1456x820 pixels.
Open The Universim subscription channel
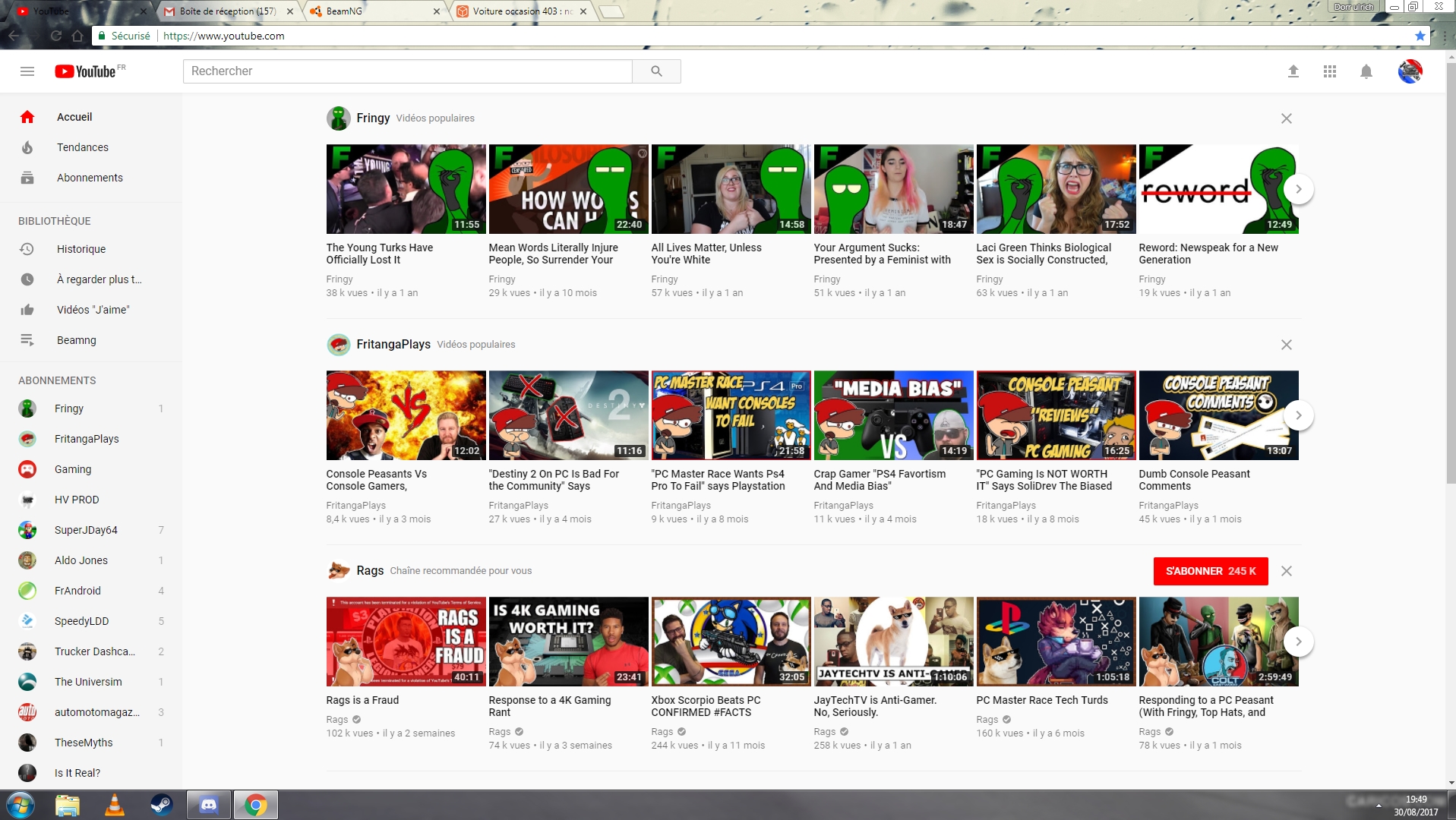pos(91,682)
